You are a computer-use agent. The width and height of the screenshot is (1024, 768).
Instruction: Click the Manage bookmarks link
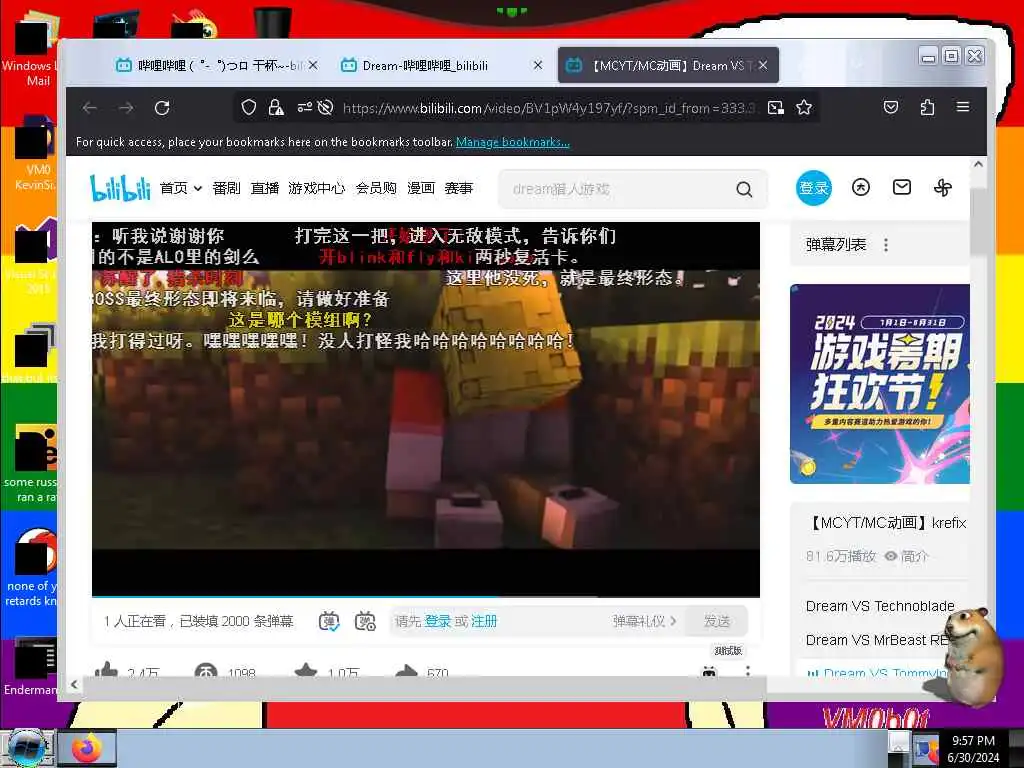(x=513, y=142)
